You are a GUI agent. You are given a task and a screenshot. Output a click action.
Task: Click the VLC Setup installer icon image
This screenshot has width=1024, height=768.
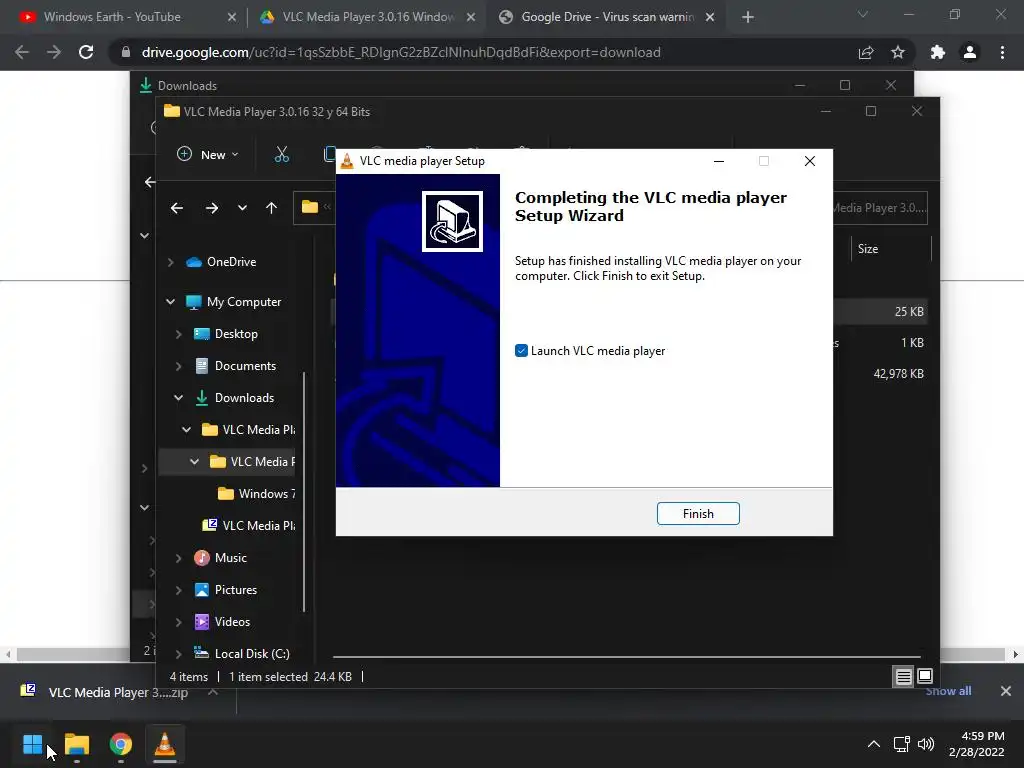(452, 221)
